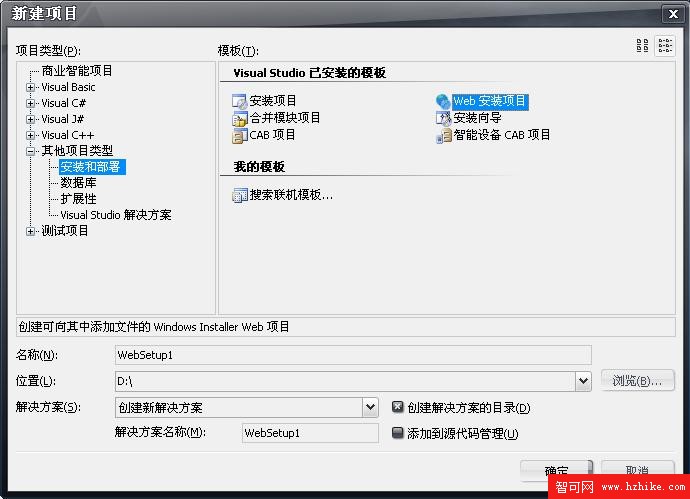Select the 合并模块项目 template icon
Viewport: 690px width, 499px height.
240,118
